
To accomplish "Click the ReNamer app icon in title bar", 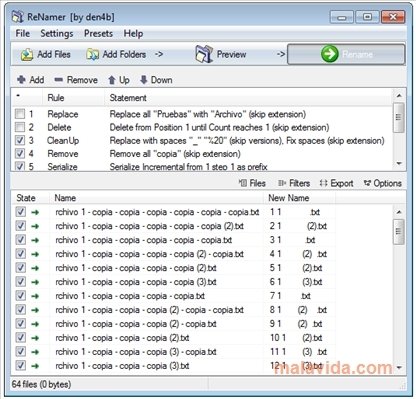I will [x=18, y=17].
